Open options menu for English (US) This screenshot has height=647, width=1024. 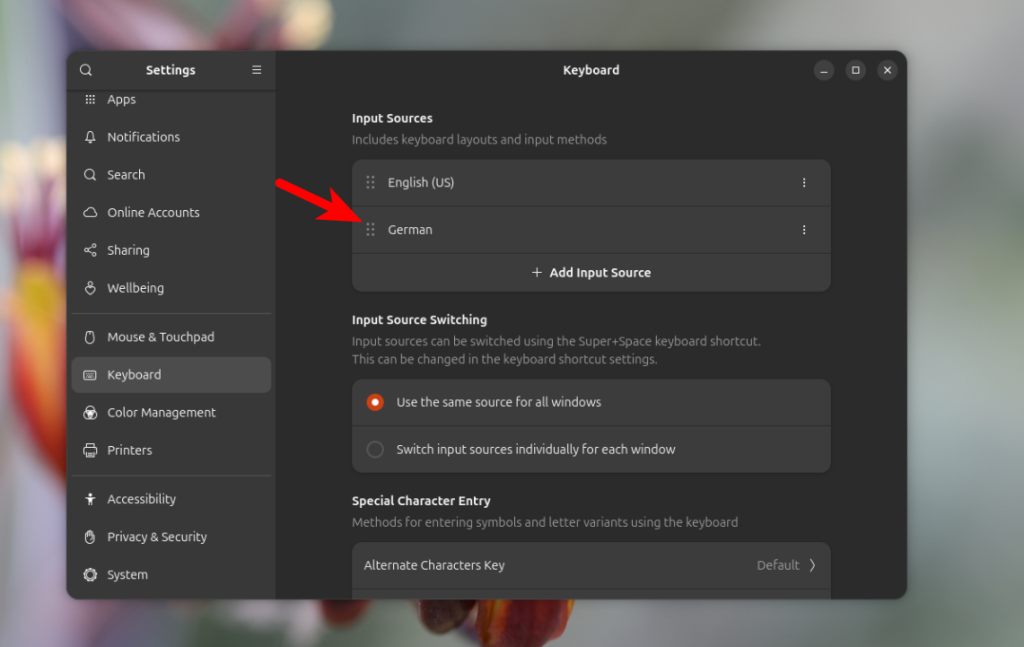click(804, 183)
